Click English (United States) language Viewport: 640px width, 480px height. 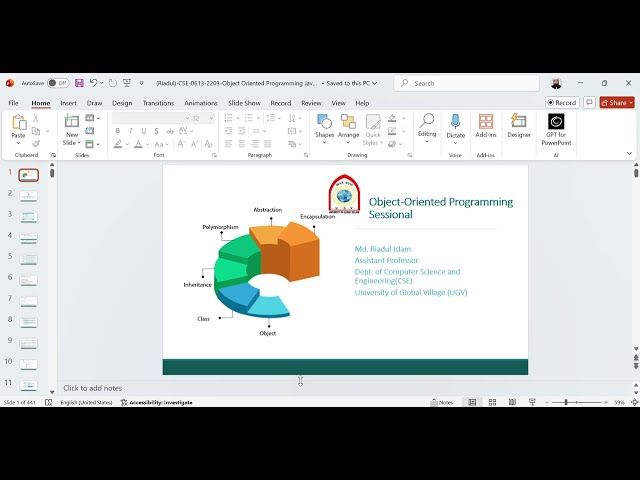pos(86,402)
